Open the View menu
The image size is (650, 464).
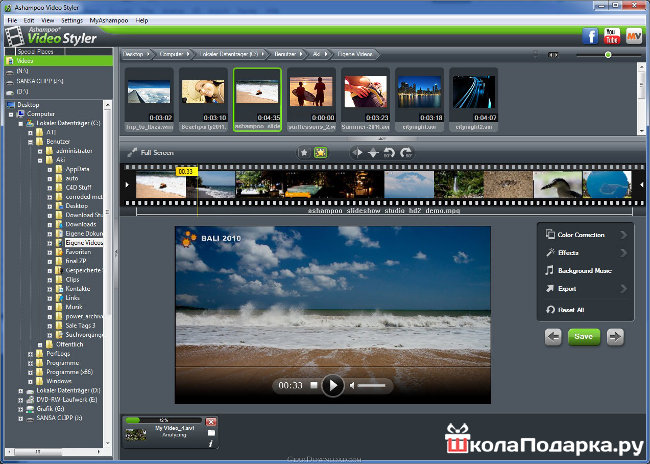[x=47, y=20]
